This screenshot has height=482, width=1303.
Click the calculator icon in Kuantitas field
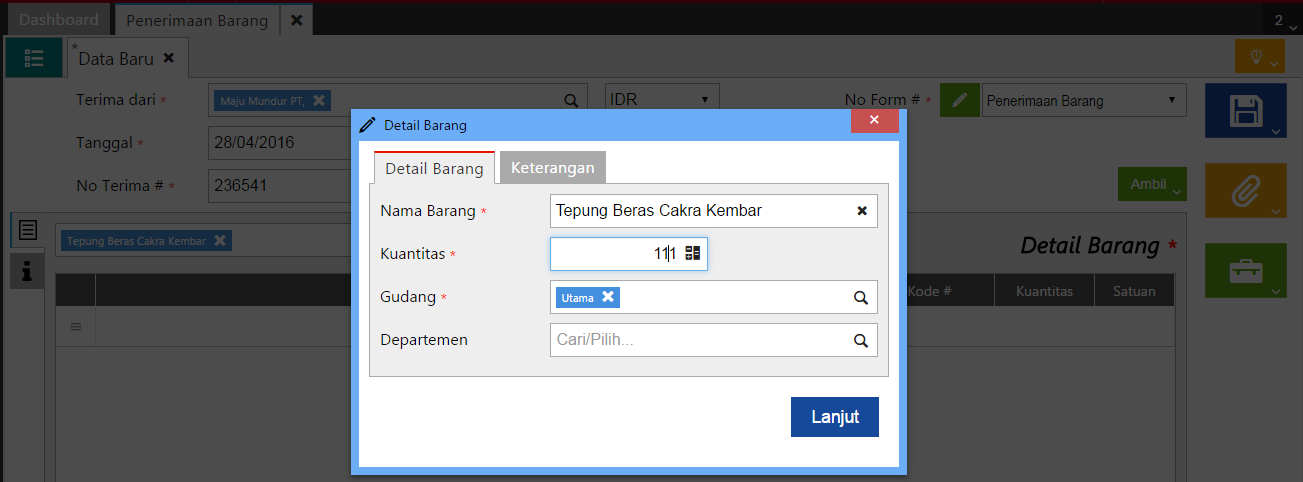point(693,254)
